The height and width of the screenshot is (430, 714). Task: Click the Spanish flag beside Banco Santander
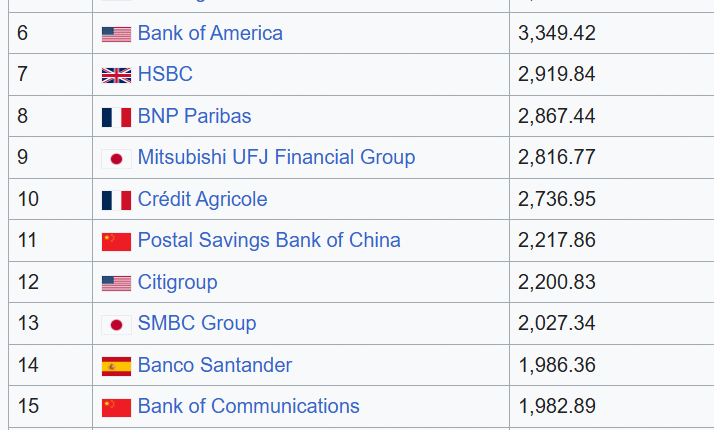click(116, 366)
